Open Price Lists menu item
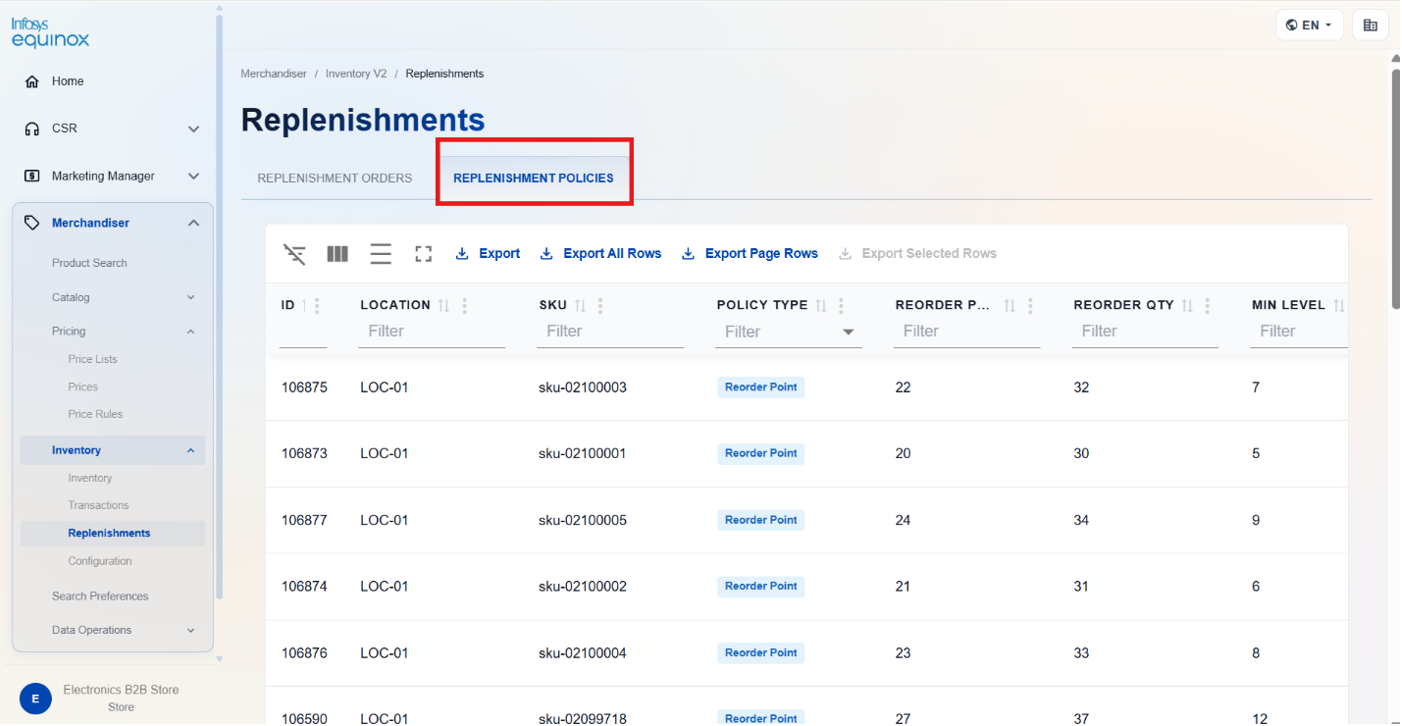Viewport: 1402px width, 726px height. click(92, 359)
